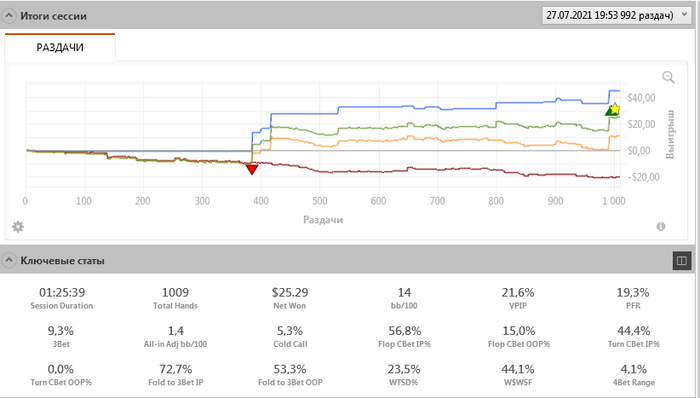Open the session date dropdown
Image resolution: width=700 pixels, height=398 pixels.
click(x=616, y=15)
